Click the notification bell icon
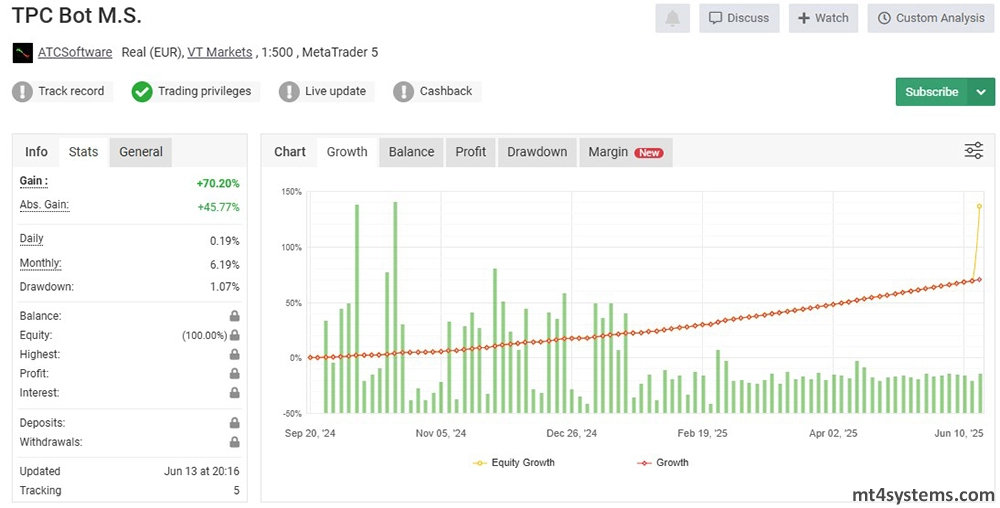This screenshot has height=508, width=1000. pos(672,18)
